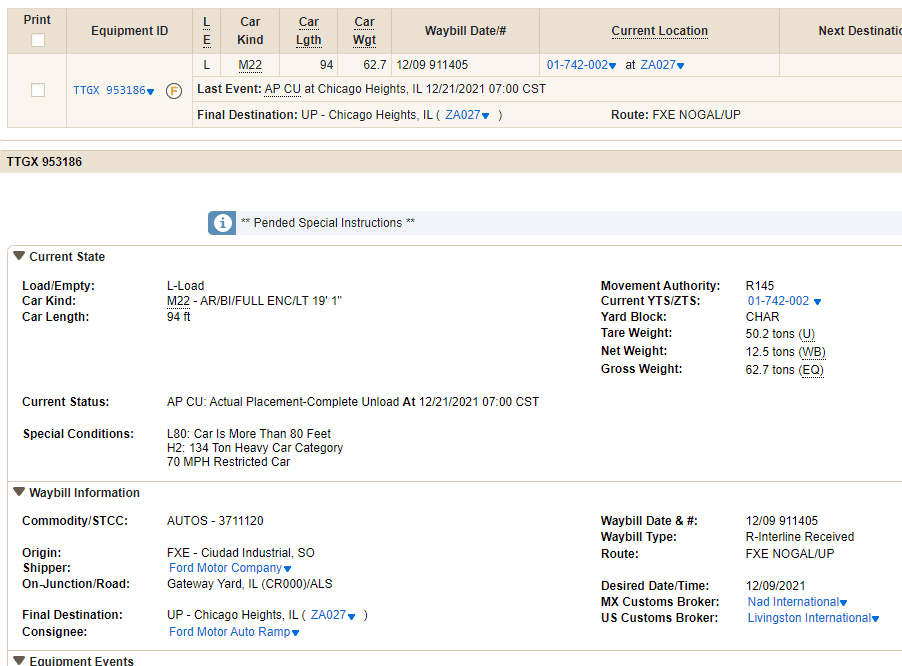Click the Current Status AP CU description
Image resolution: width=902 pixels, height=666 pixels.
pos(353,402)
